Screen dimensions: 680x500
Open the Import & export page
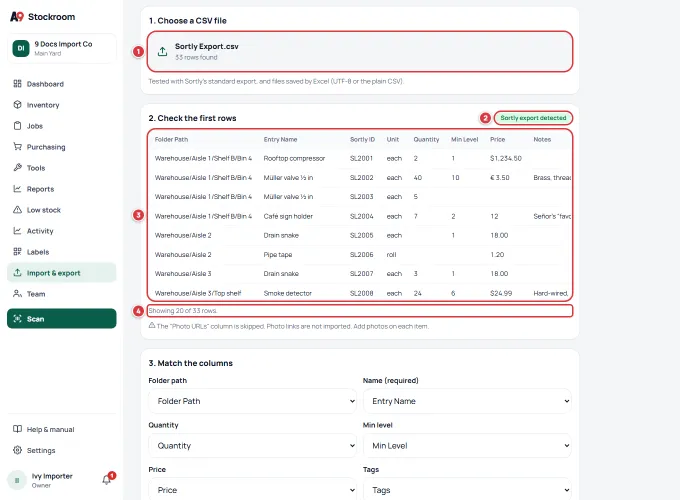click(62, 272)
